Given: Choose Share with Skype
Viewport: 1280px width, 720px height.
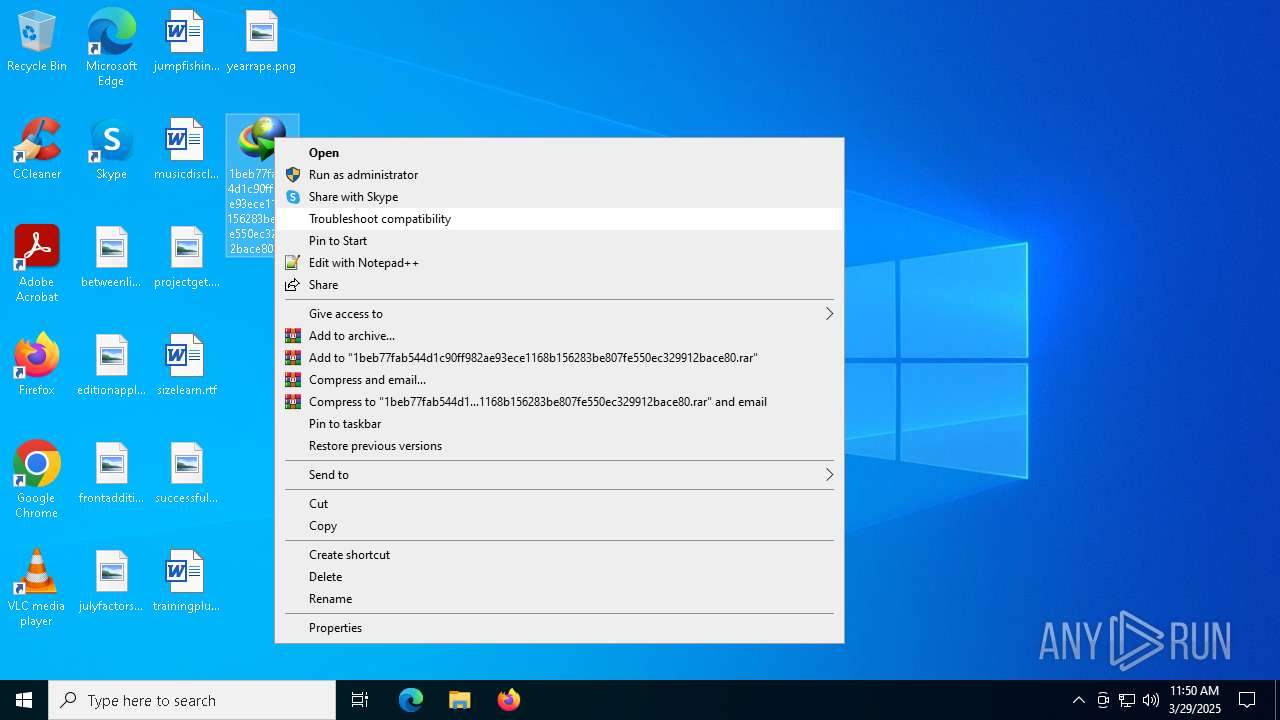Looking at the screenshot, I should (559, 197).
